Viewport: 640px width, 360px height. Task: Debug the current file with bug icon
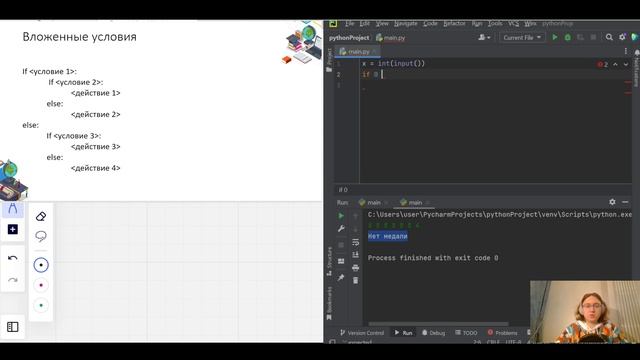tap(567, 38)
